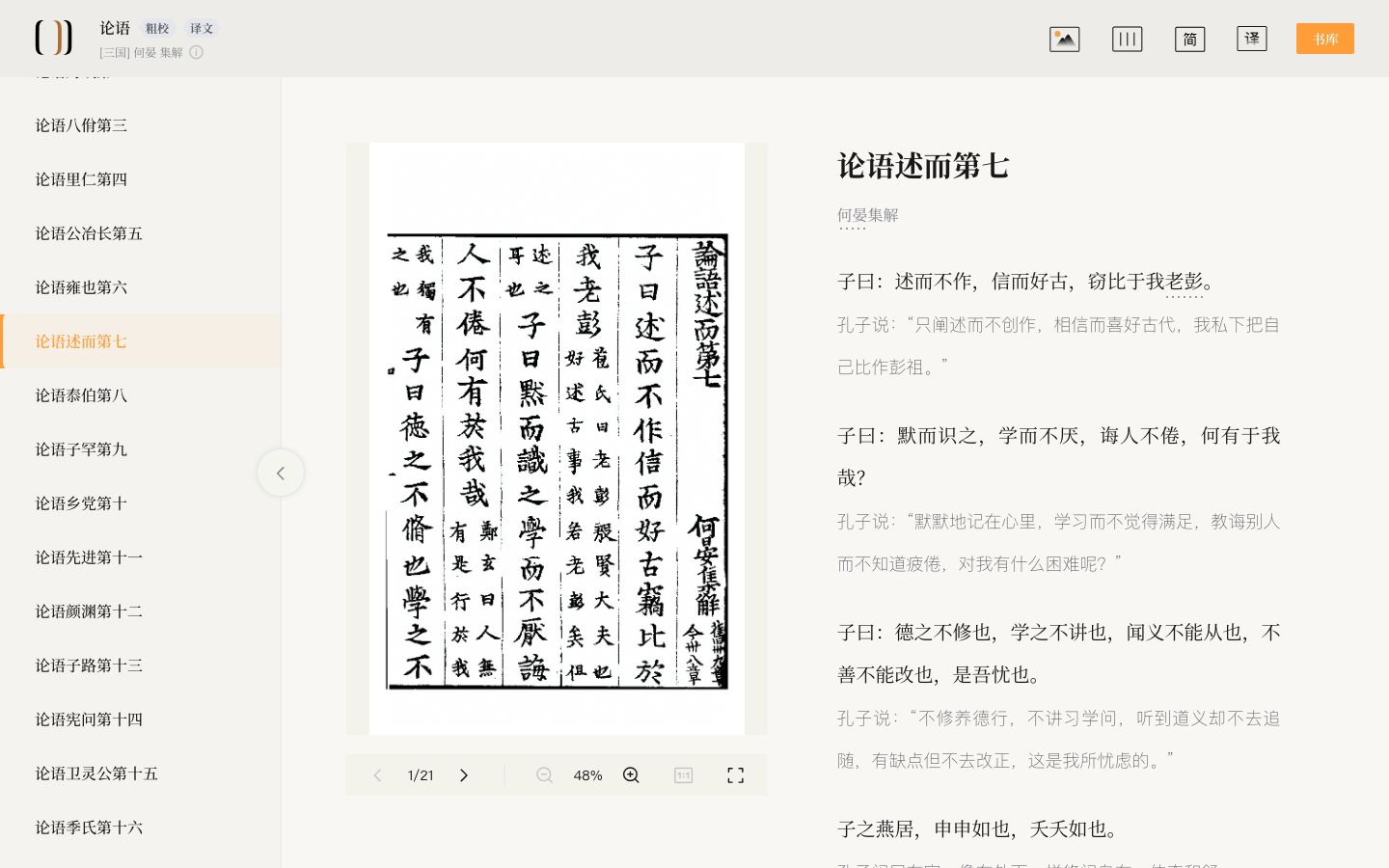Viewport: 1389px width, 868px height.
Task: Select chapter 论语先进第十一
Action: pos(141,557)
